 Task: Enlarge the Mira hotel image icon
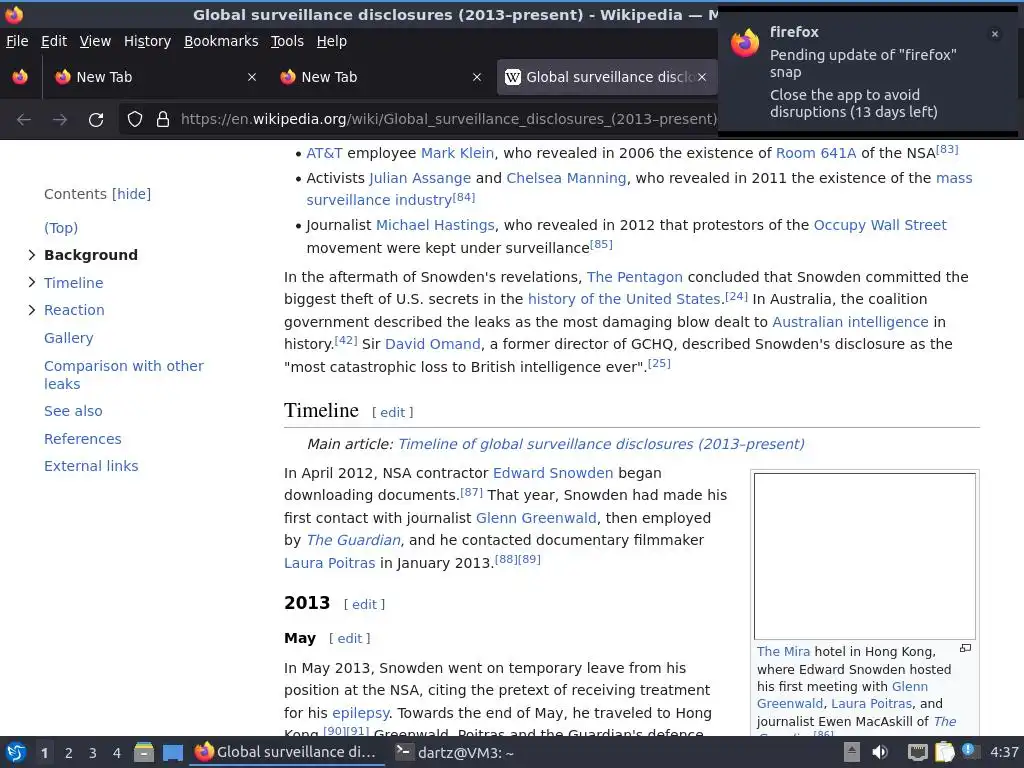tap(965, 648)
